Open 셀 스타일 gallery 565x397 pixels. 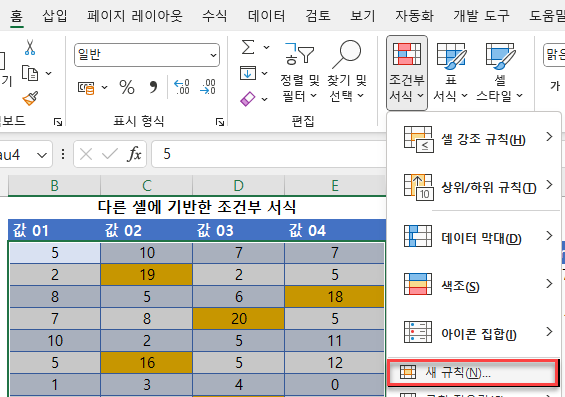(x=499, y=72)
